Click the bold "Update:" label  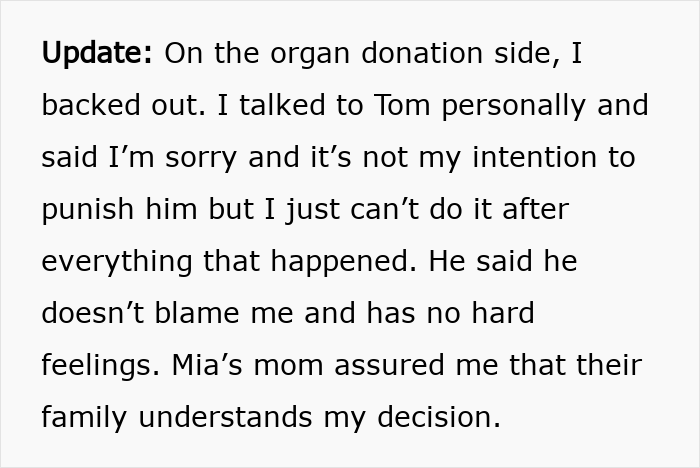(x=97, y=54)
